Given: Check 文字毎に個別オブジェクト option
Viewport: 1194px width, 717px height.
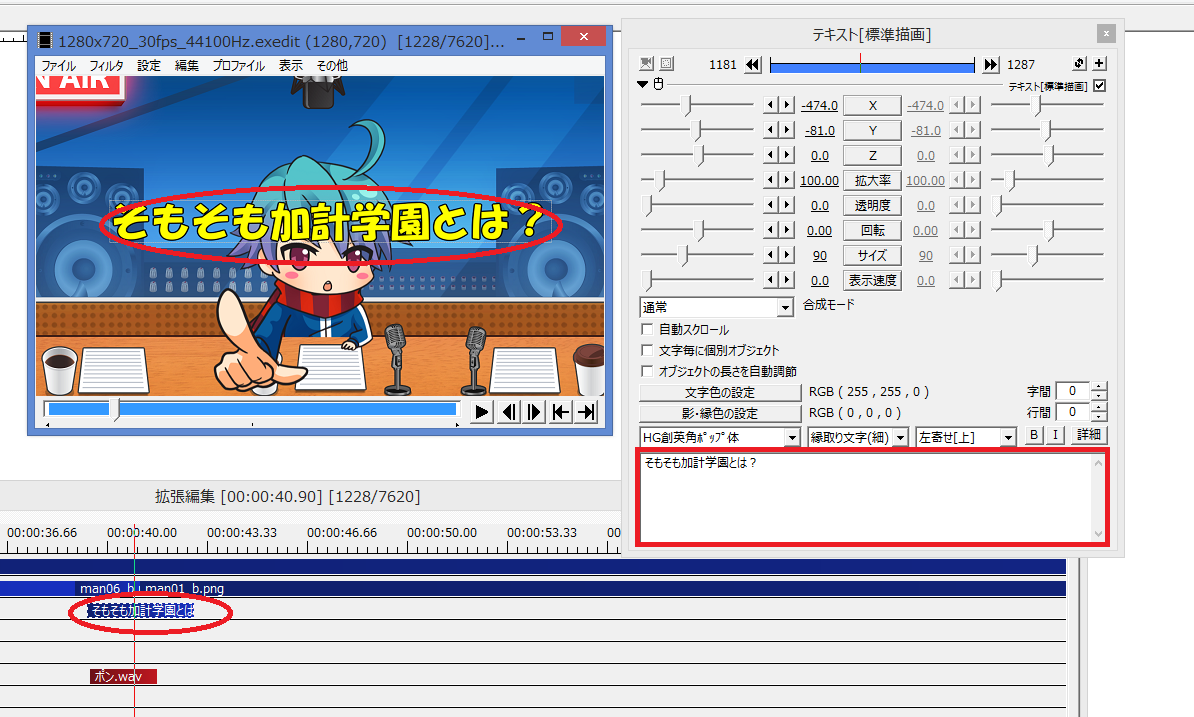Looking at the screenshot, I should [x=647, y=351].
